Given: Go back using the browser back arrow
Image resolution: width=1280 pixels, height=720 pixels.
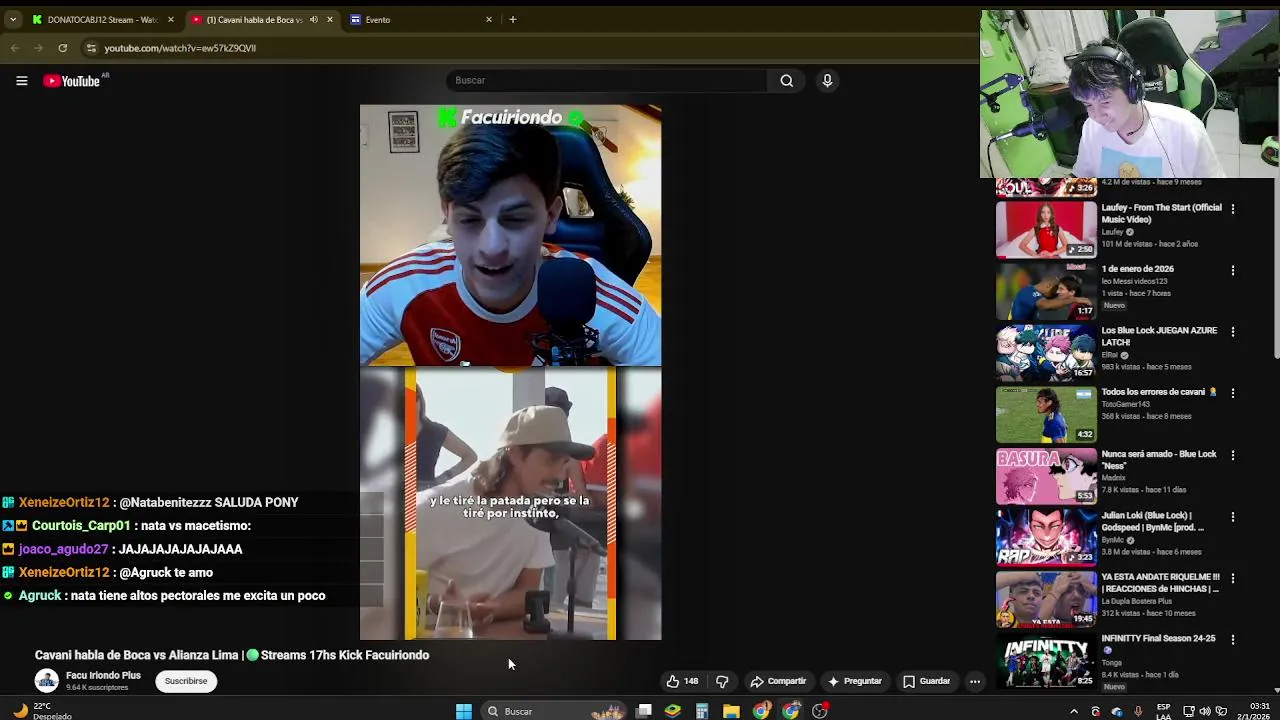Looking at the screenshot, I should [15, 48].
